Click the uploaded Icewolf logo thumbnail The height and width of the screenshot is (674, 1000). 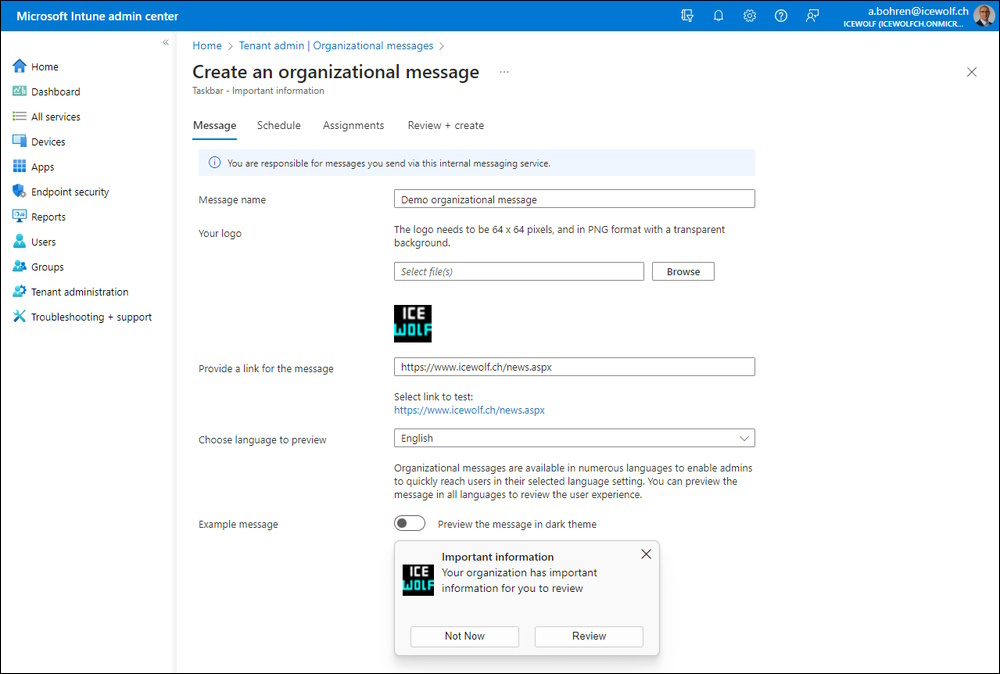tap(413, 323)
